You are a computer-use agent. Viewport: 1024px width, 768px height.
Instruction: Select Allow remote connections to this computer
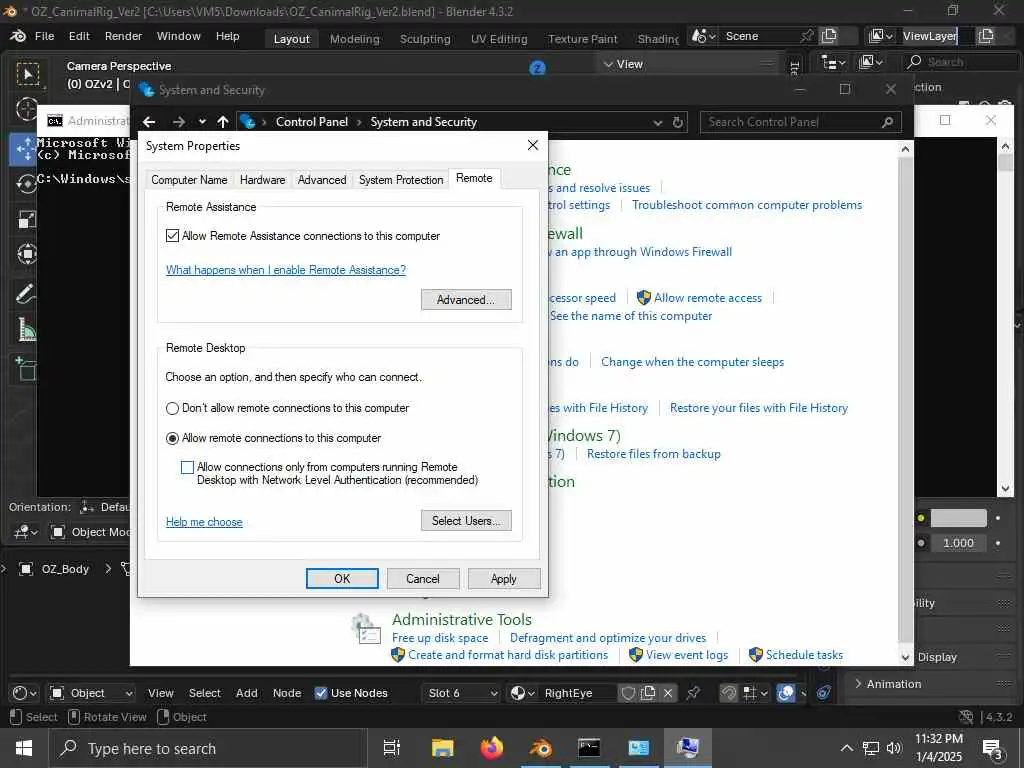172,439
